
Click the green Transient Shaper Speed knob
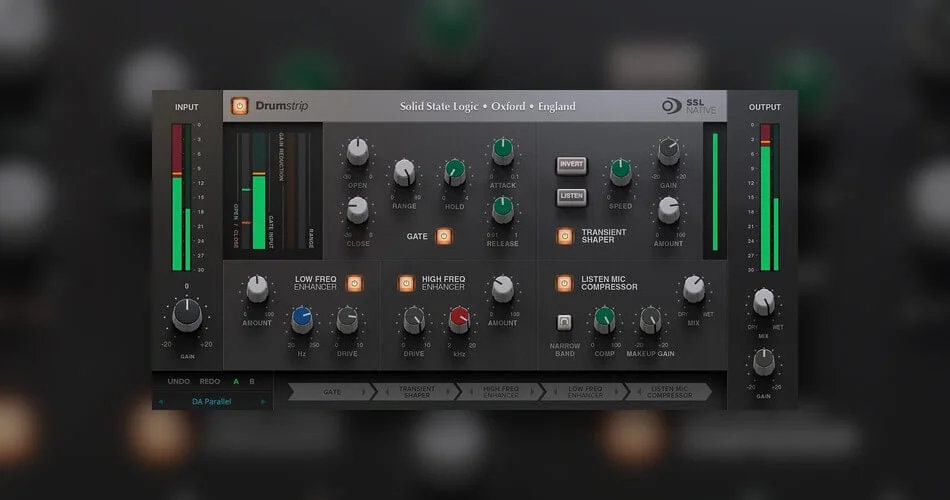tap(620, 172)
